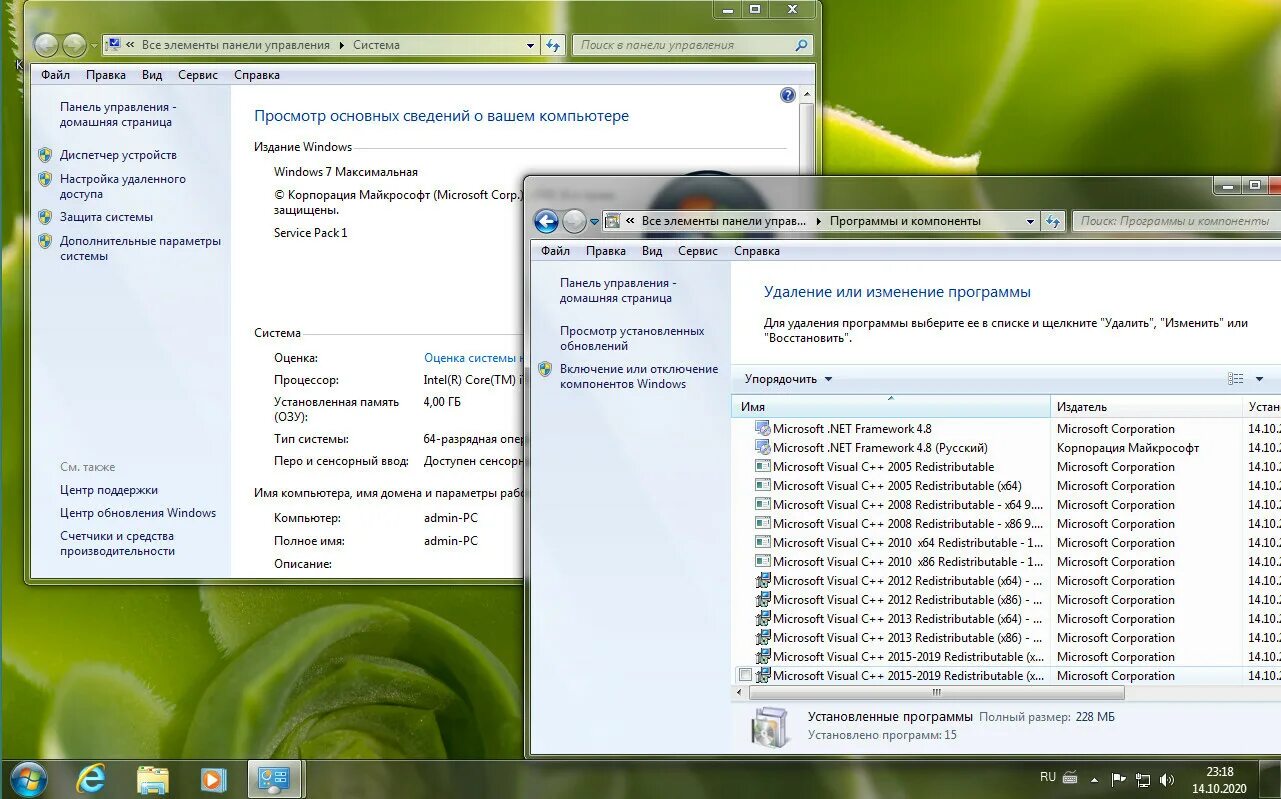Open Файл menu in System window
The width and height of the screenshot is (1281, 799).
pos(55,75)
